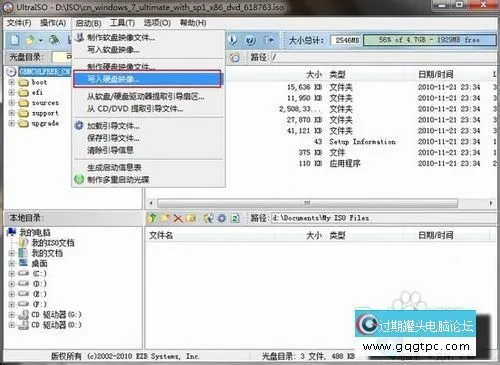
Task: Expand the (C:) drive node
Action: pyautogui.click(x=12, y=274)
